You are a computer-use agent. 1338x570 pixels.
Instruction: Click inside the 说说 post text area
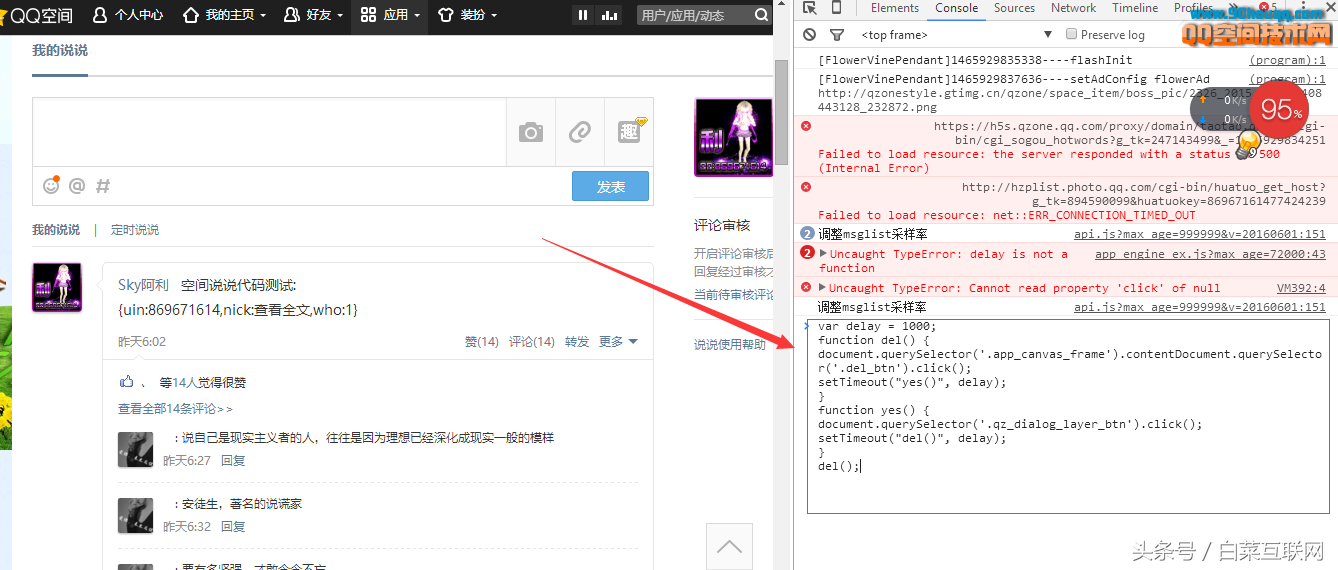click(269, 132)
